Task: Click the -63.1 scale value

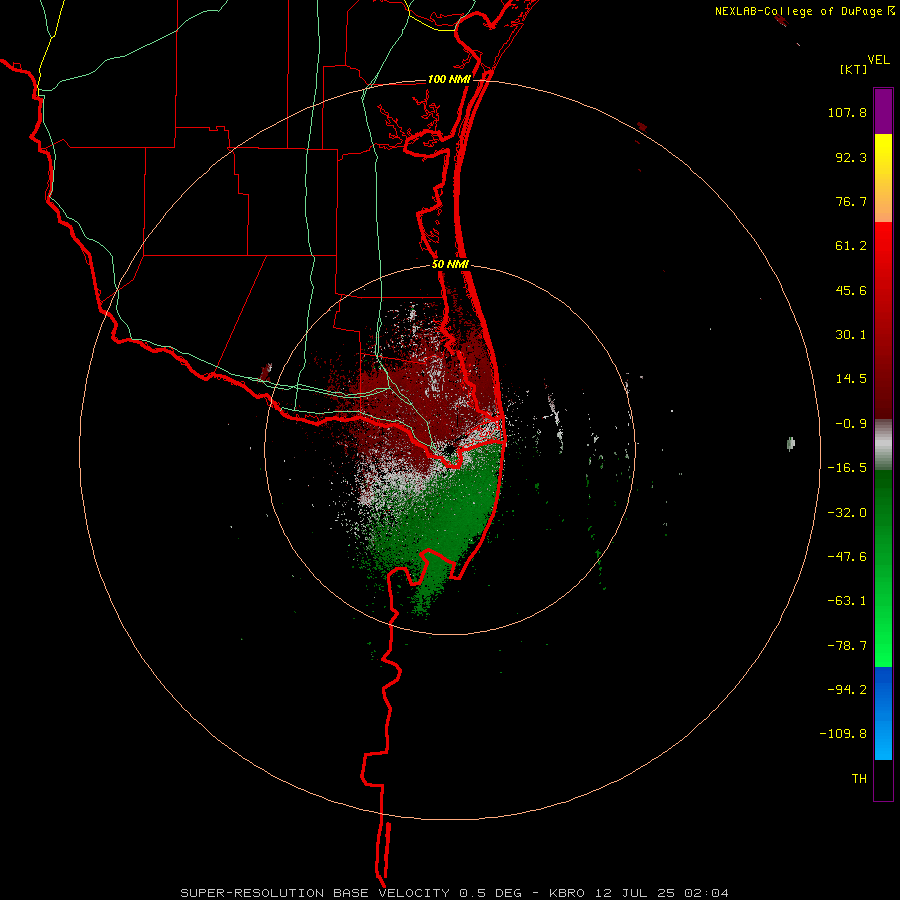Action: [847, 601]
